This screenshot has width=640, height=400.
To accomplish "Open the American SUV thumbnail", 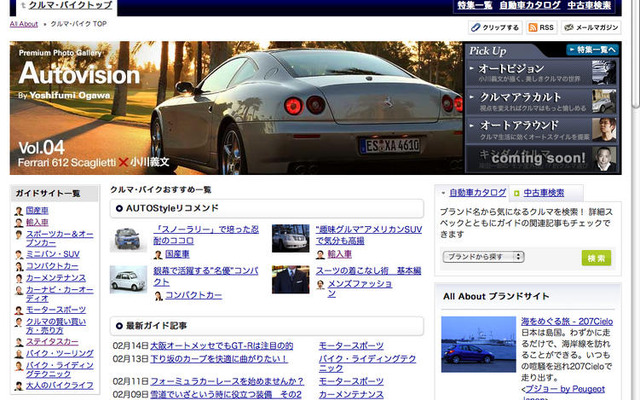I will pos(291,238).
